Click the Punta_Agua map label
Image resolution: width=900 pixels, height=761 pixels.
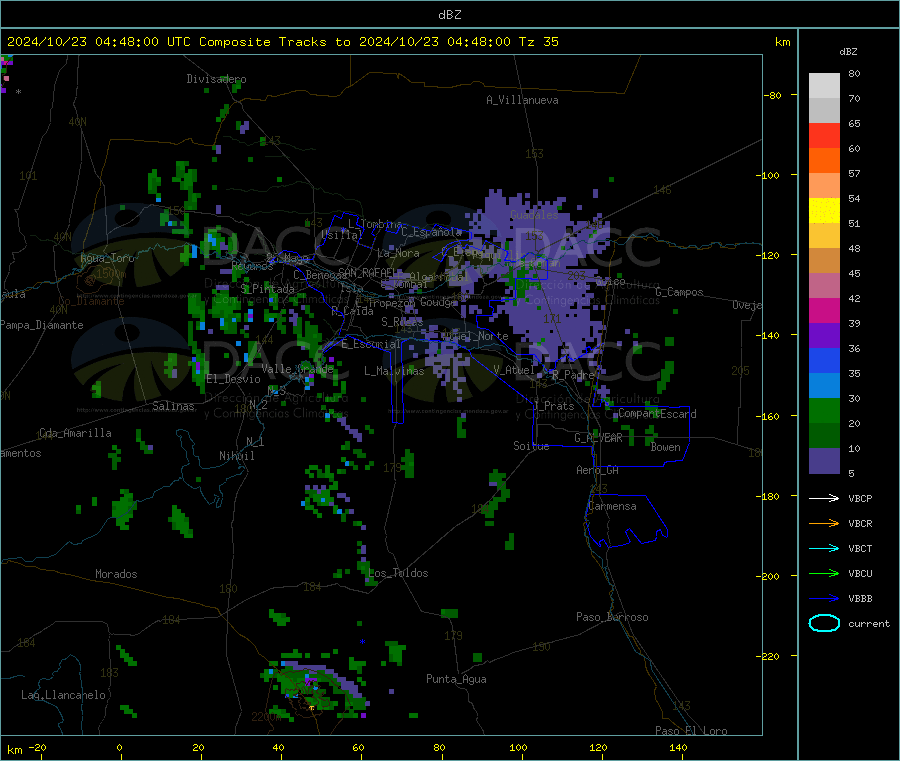coord(456,679)
